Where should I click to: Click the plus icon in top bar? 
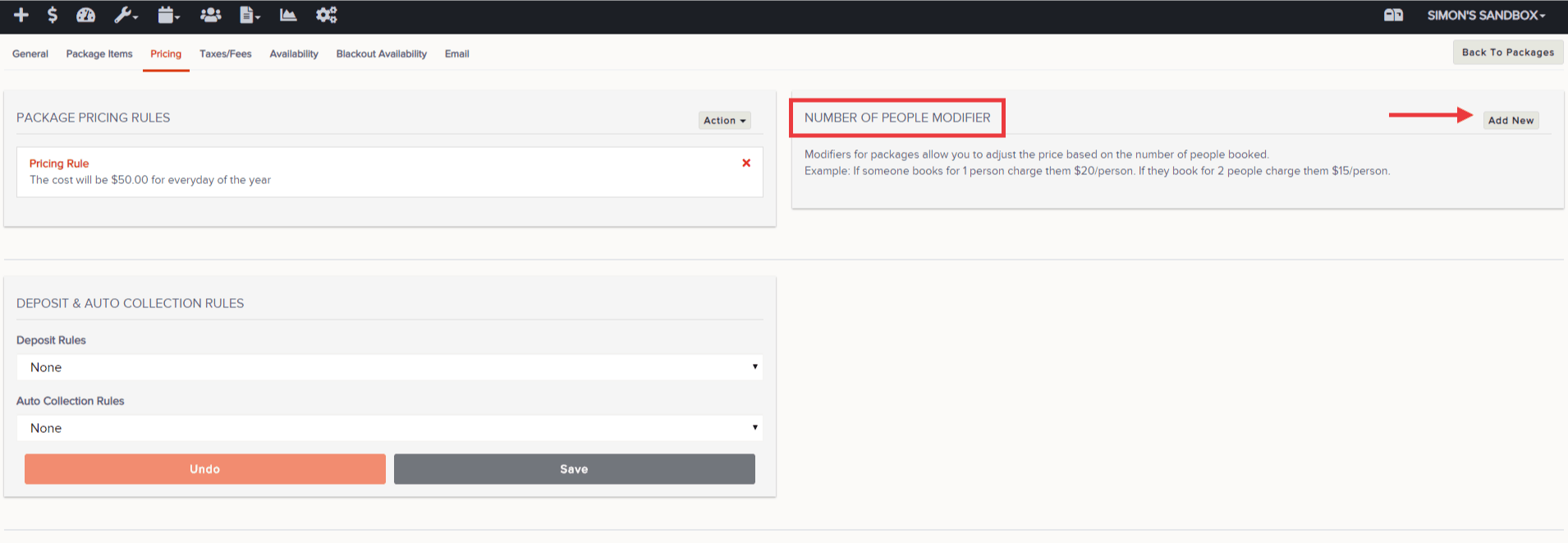pyautogui.click(x=21, y=15)
